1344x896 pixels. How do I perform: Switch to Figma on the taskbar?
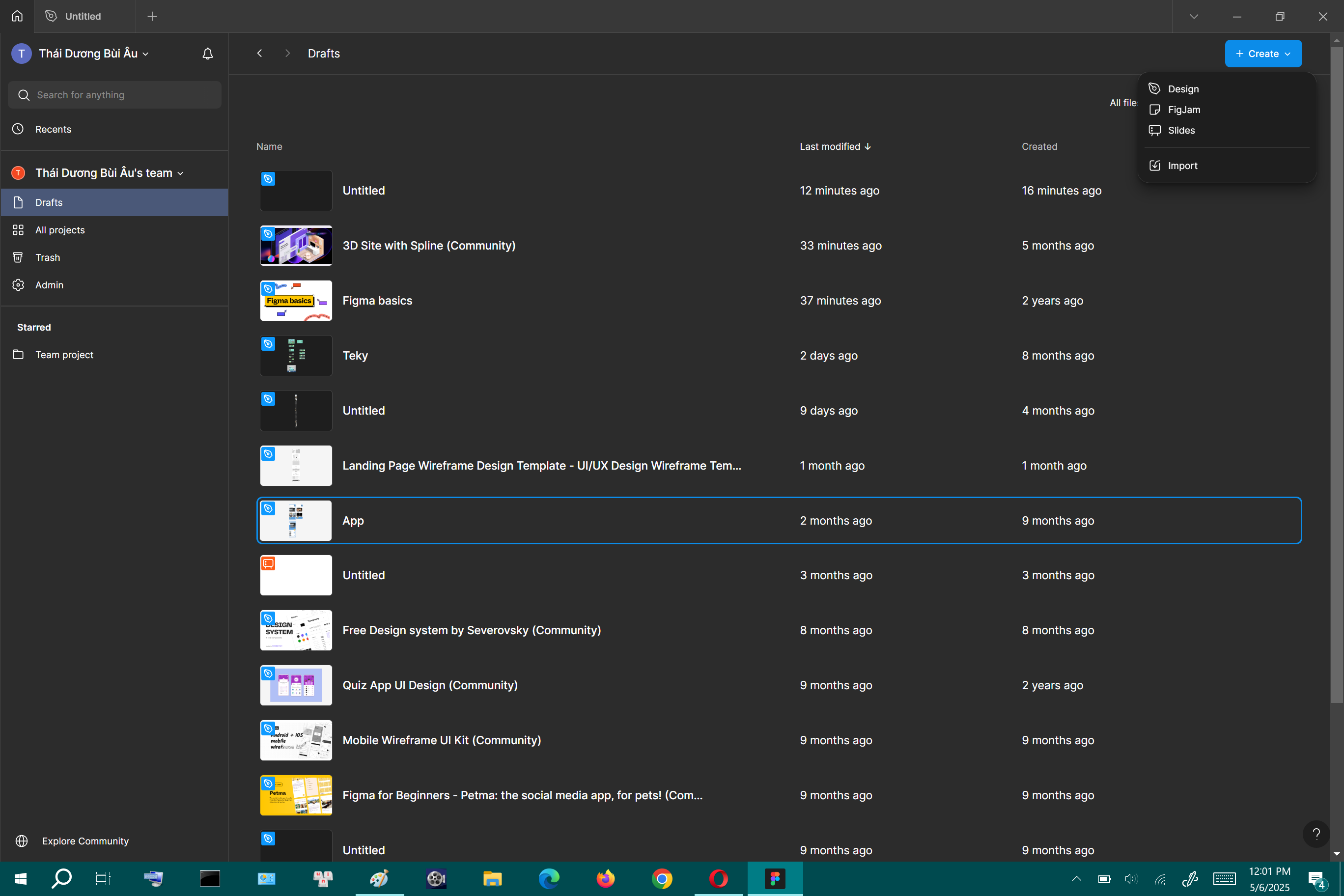[x=775, y=878]
